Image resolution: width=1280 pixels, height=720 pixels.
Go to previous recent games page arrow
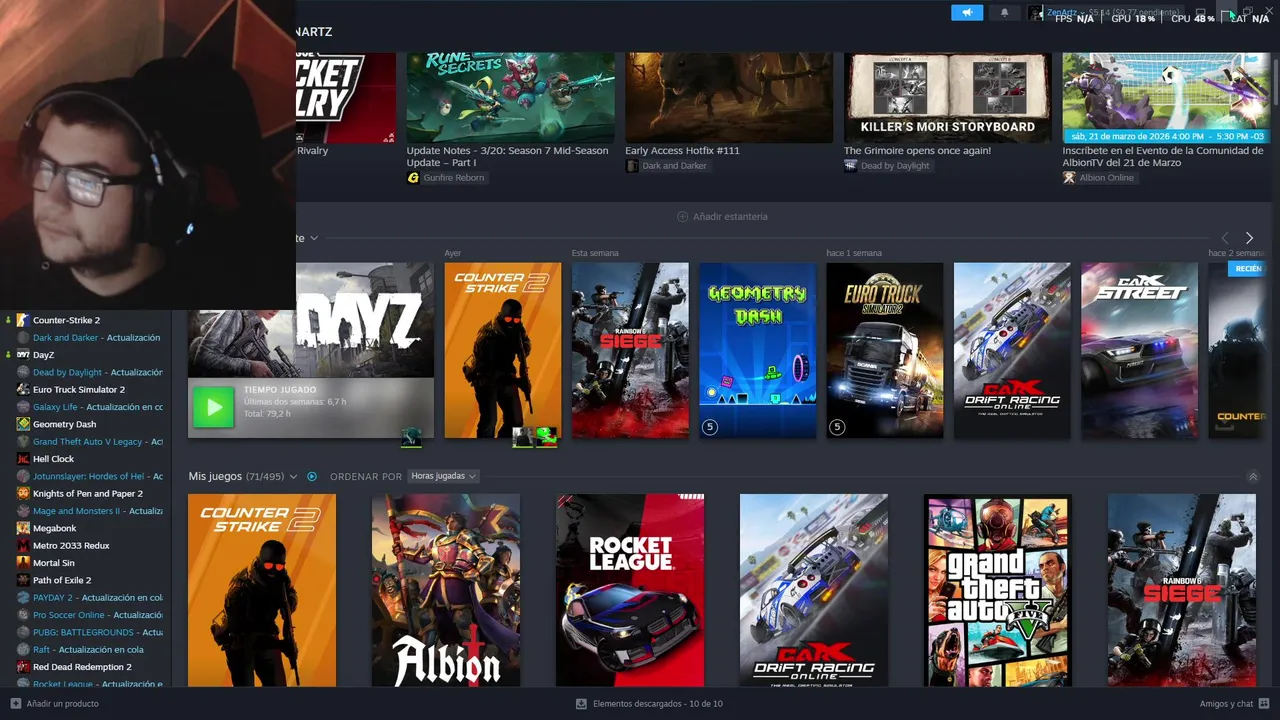(x=1225, y=238)
